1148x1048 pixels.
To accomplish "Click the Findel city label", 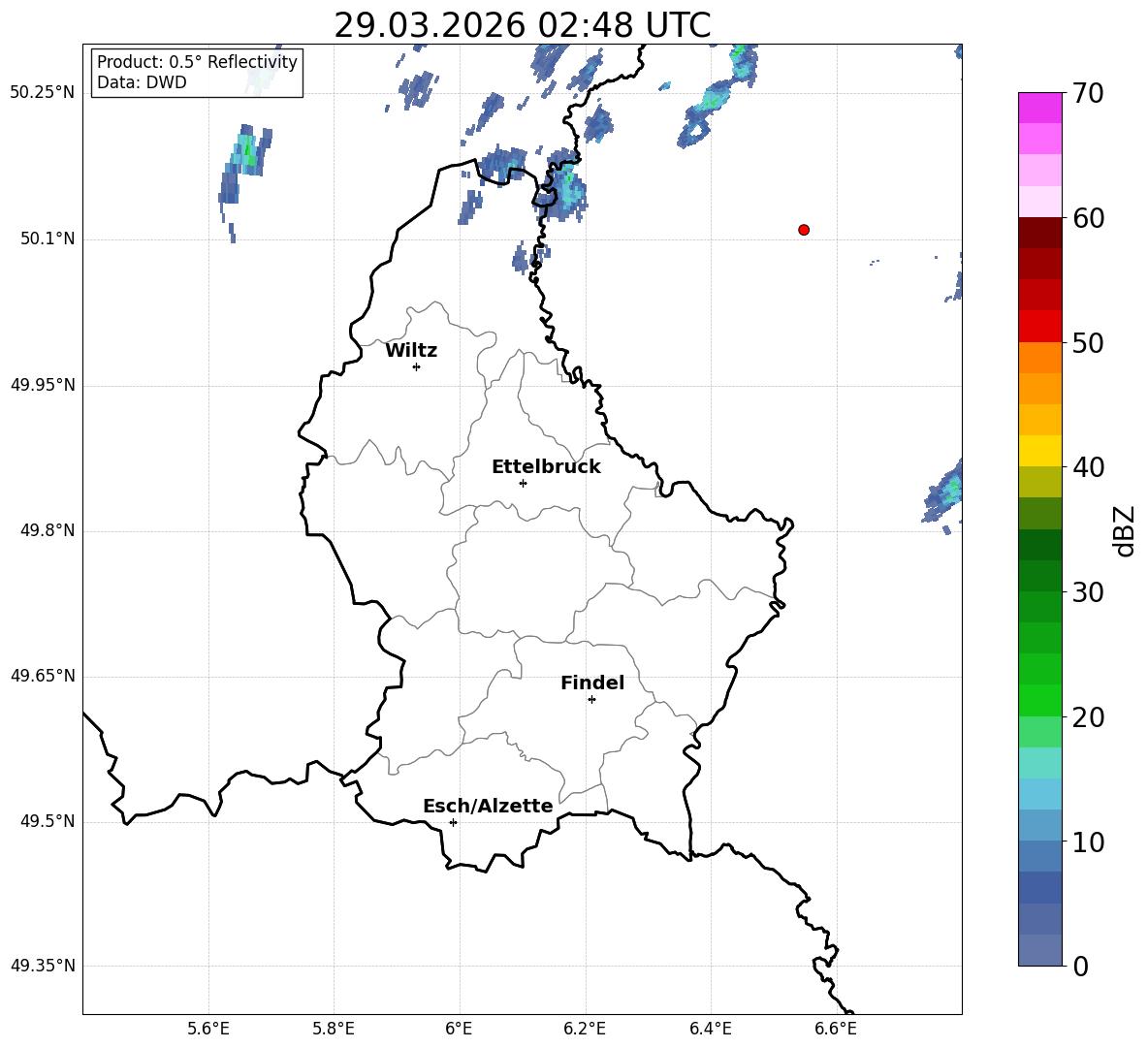I will [592, 683].
